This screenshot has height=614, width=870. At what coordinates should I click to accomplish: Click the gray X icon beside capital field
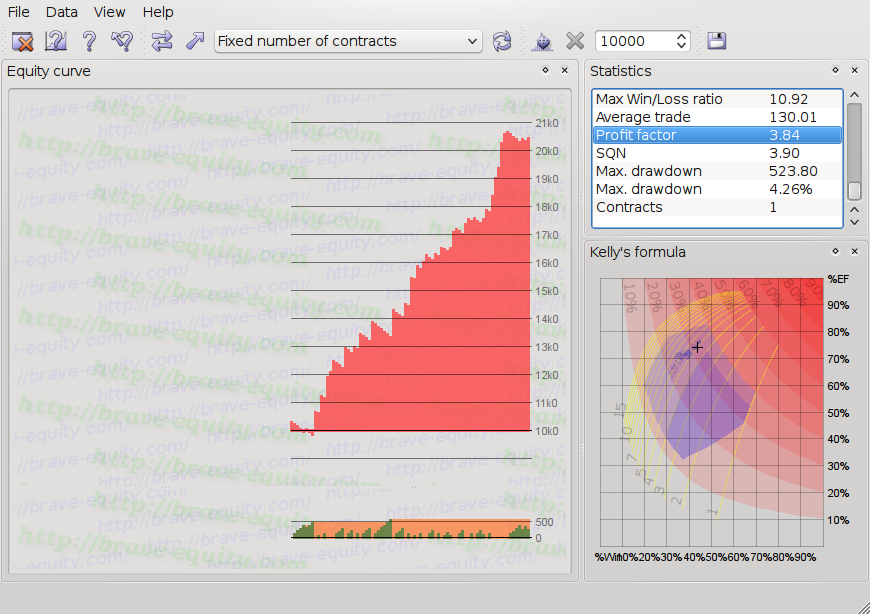pyautogui.click(x=575, y=41)
